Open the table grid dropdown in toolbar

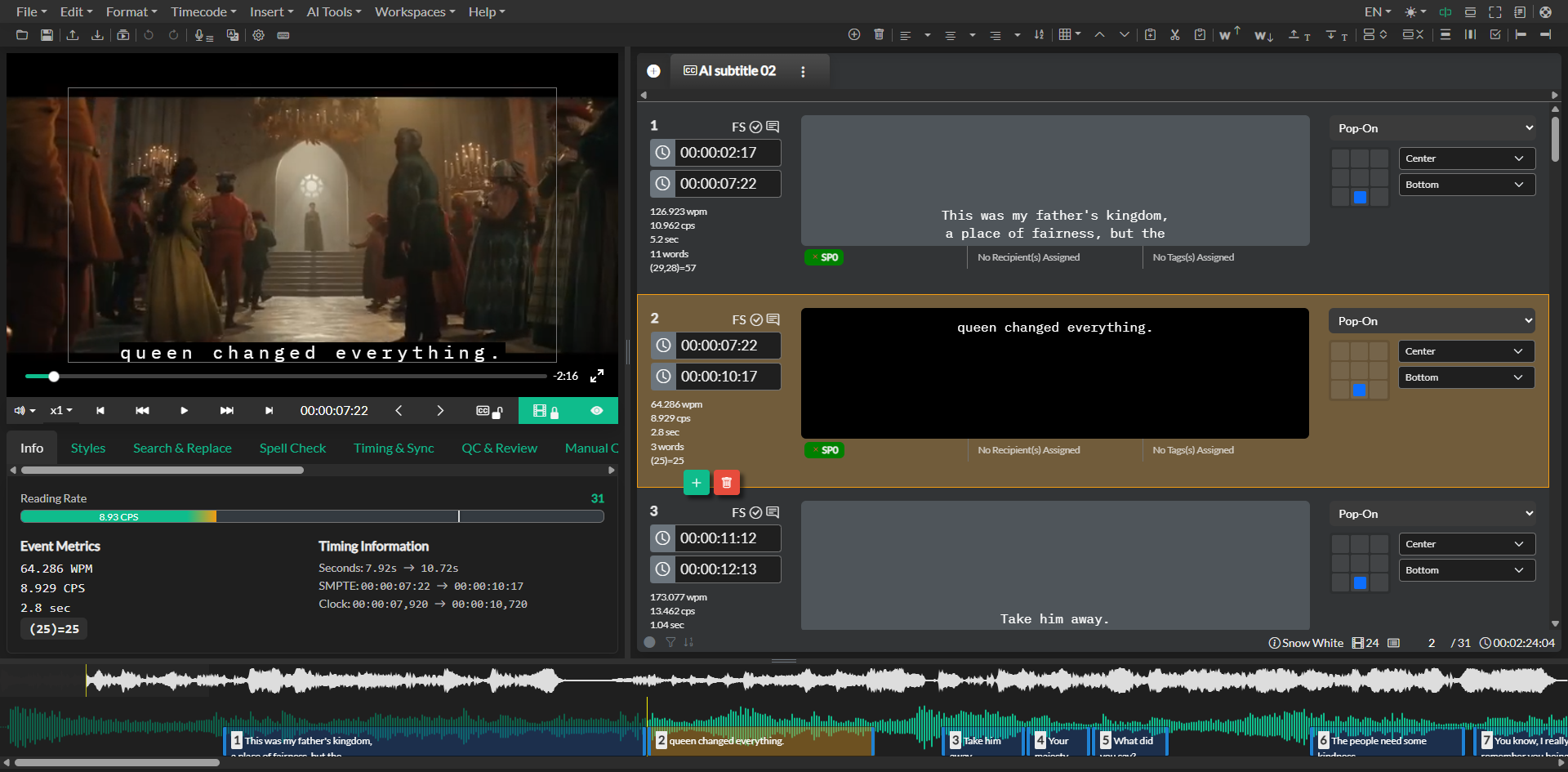coord(1070,34)
